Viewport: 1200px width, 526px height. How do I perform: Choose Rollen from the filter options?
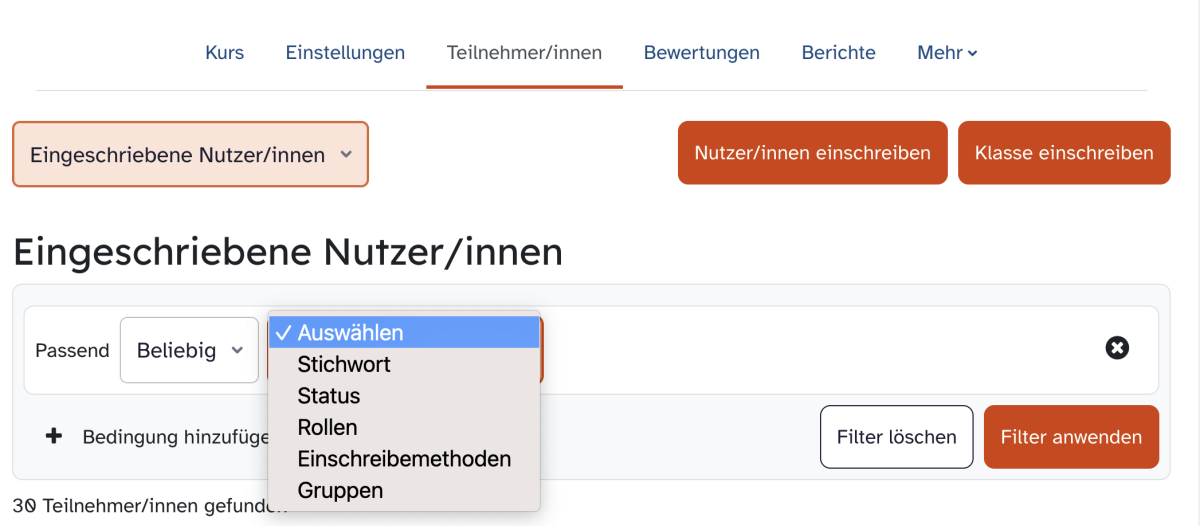coord(404,427)
